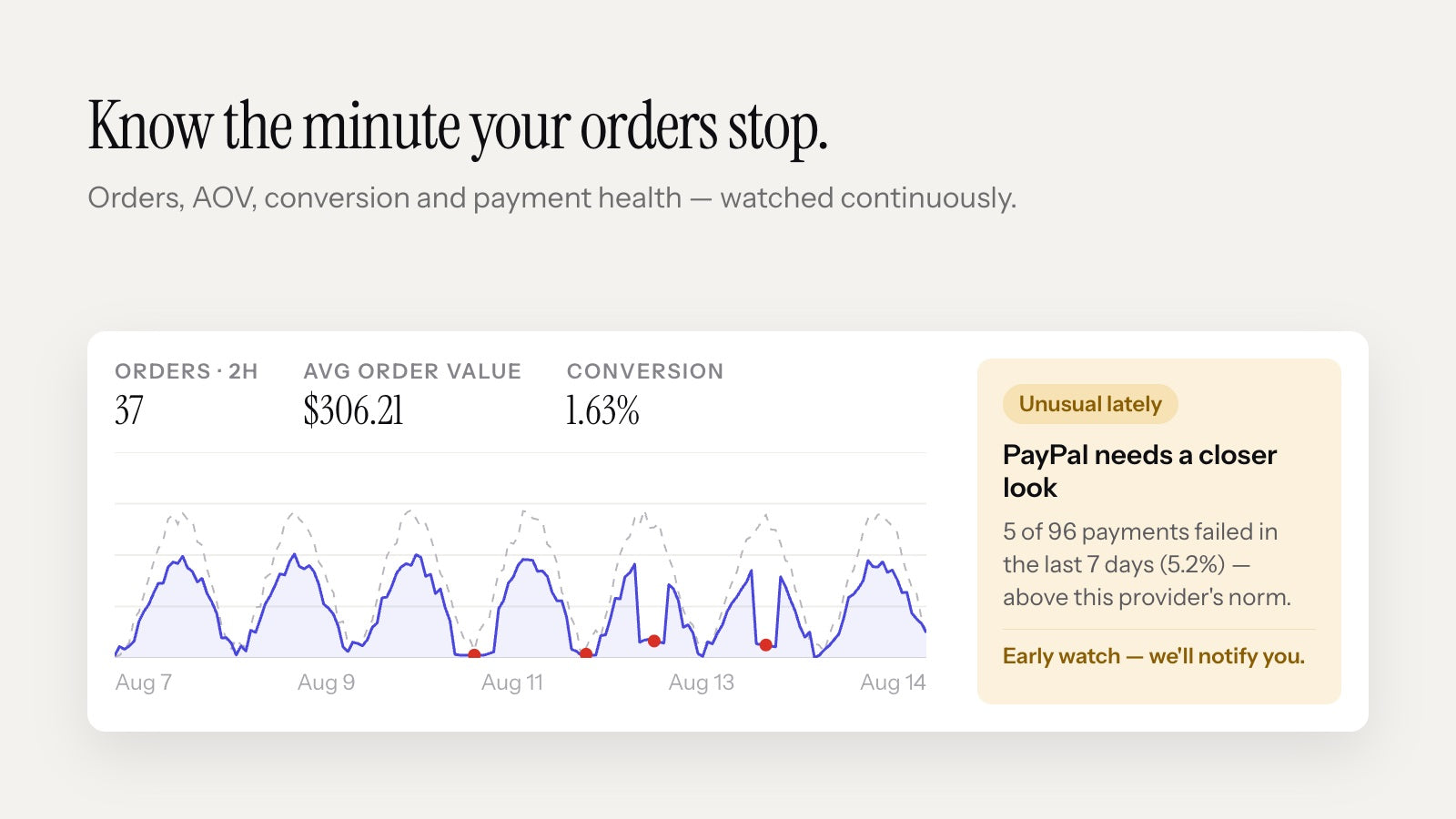Click the Aug 9 axis label
This screenshot has height=819, width=1456.
pos(327,682)
